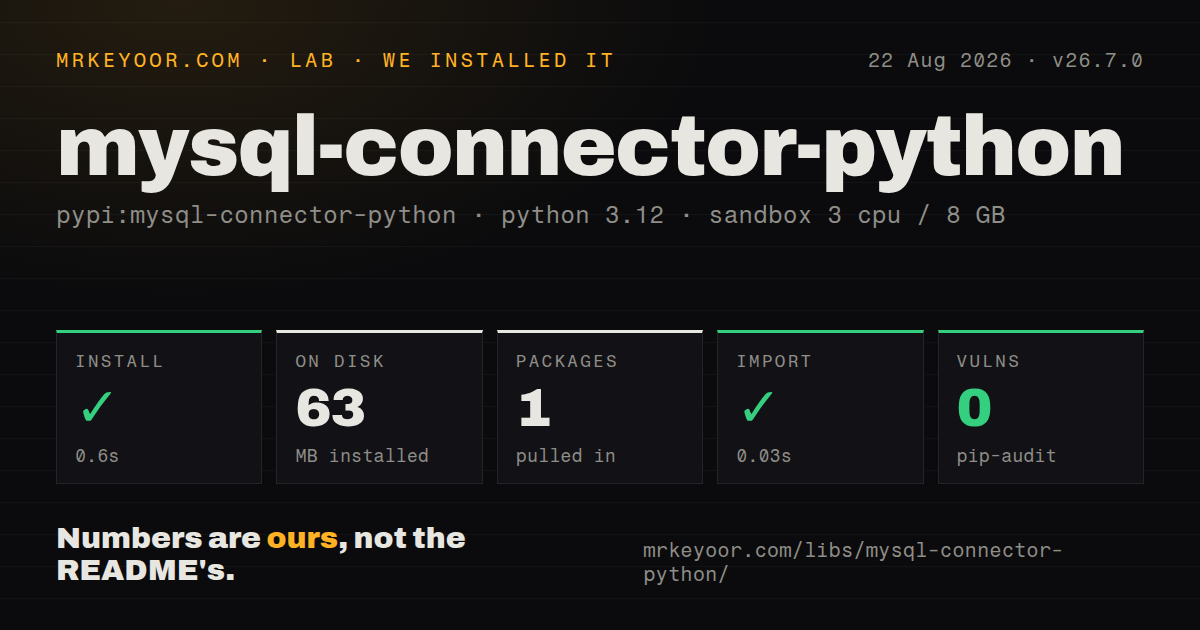
Task: Click the '63' on-disk size value
Action: (x=331, y=408)
